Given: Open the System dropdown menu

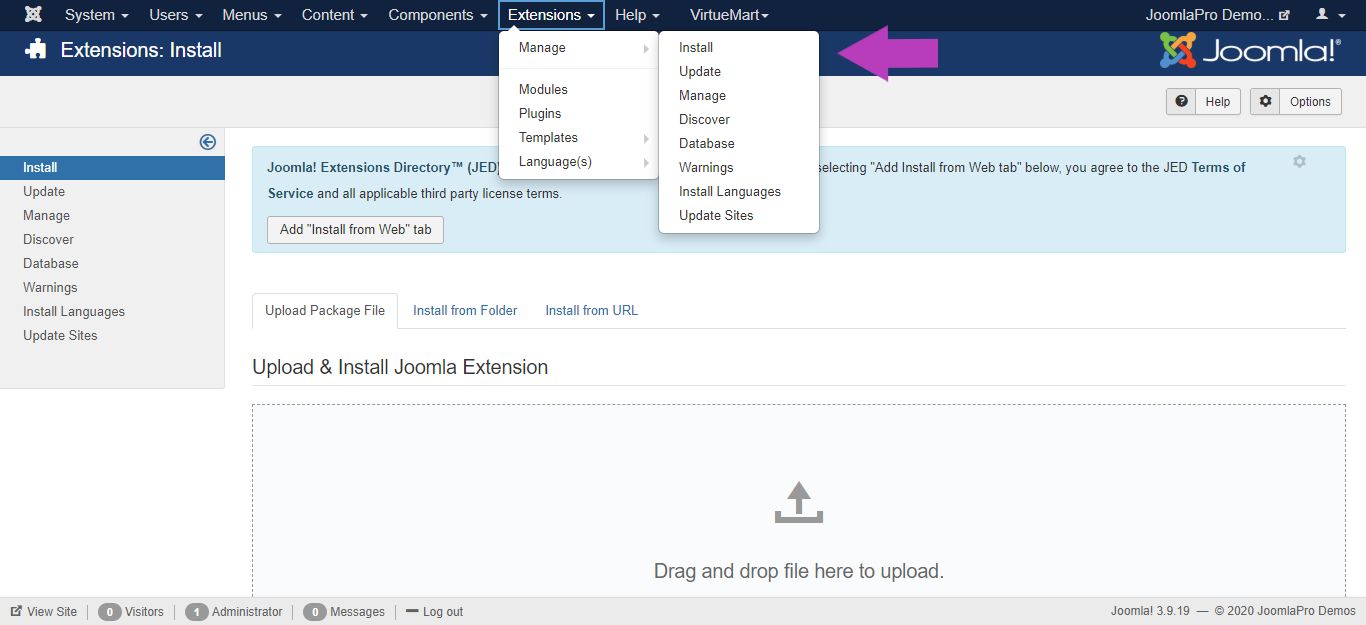Looking at the screenshot, I should click(x=97, y=15).
